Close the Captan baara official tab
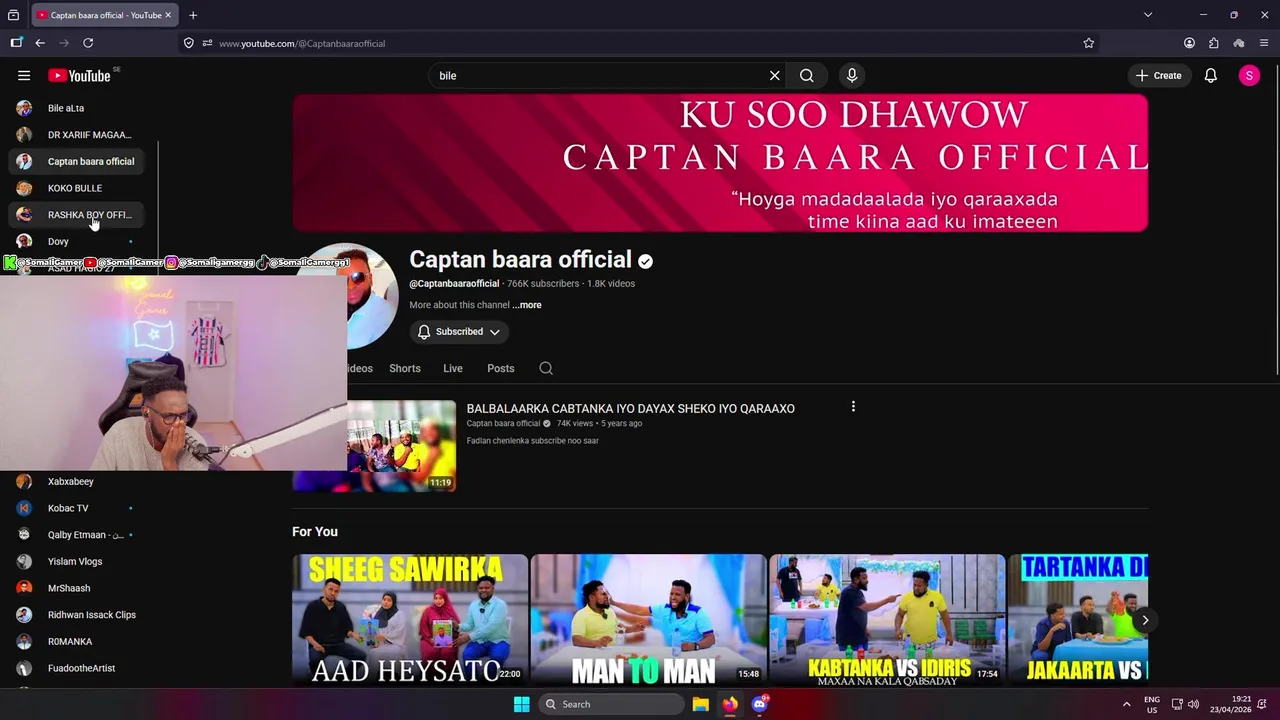This screenshot has height=720, width=1280. (x=168, y=15)
